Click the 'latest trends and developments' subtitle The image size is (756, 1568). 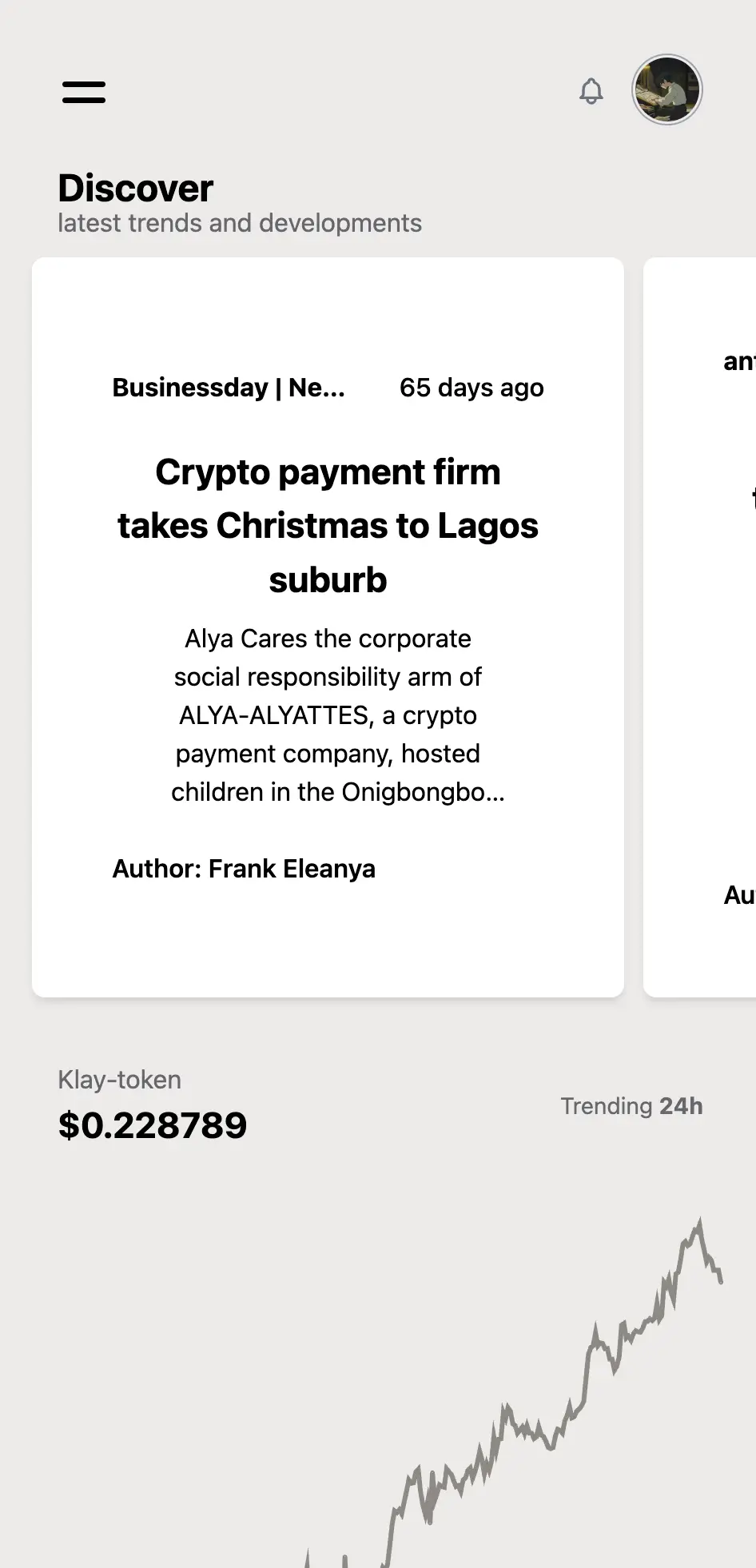click(x=240, y=223)
